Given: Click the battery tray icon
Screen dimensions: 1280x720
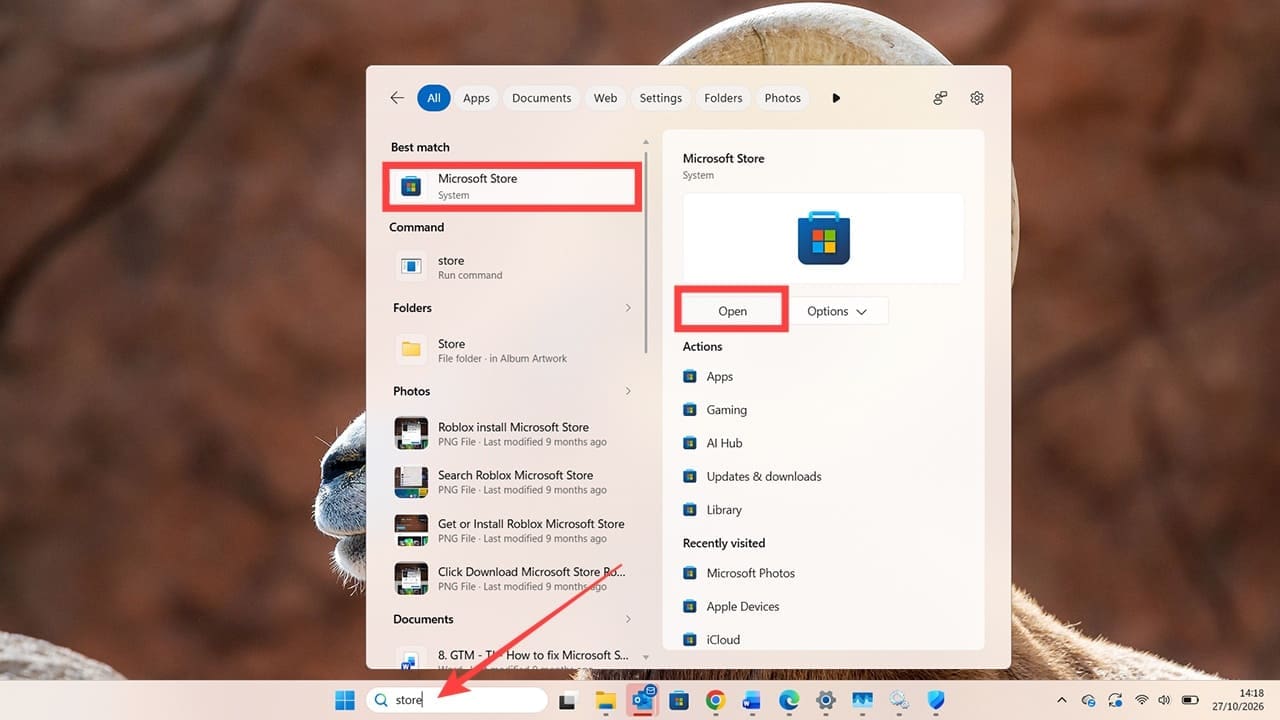Looking at the screenshot, I should [x=1190, y=700].
